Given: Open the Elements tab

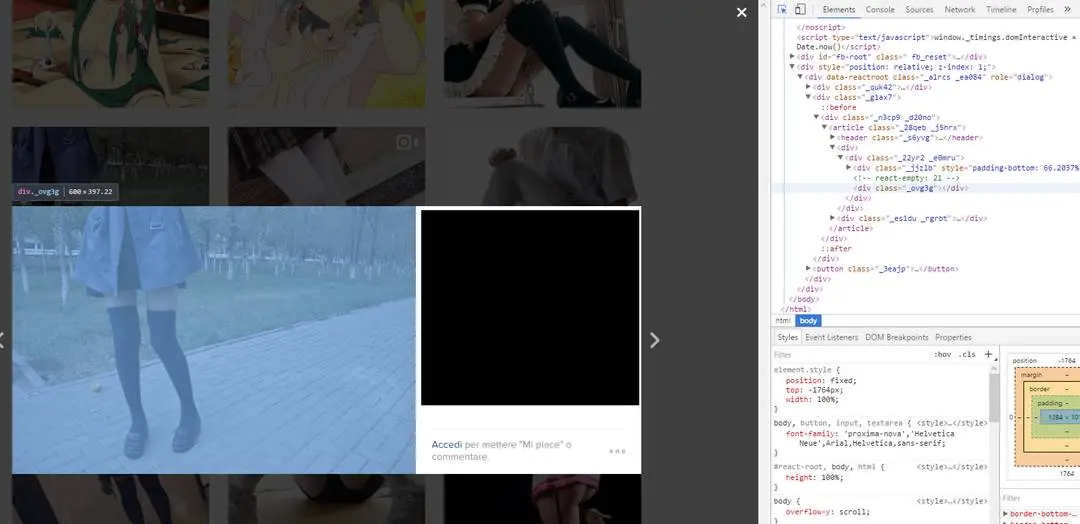Looking at the screenshot, I should pos(838,10).
